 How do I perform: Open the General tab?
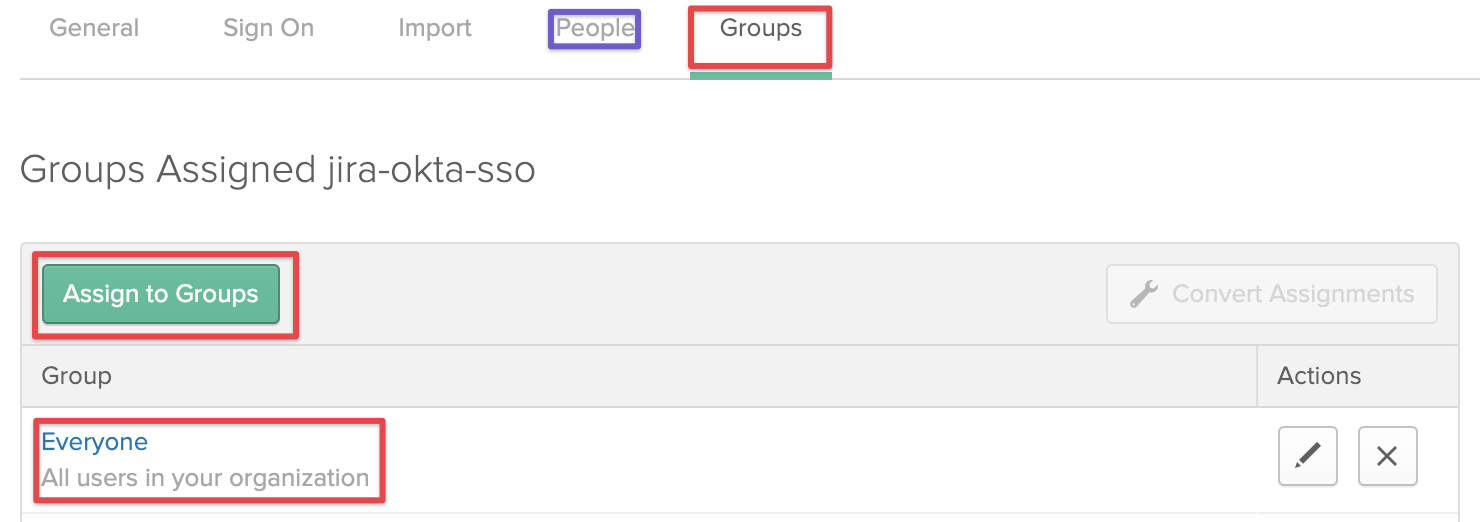(94, 28)
